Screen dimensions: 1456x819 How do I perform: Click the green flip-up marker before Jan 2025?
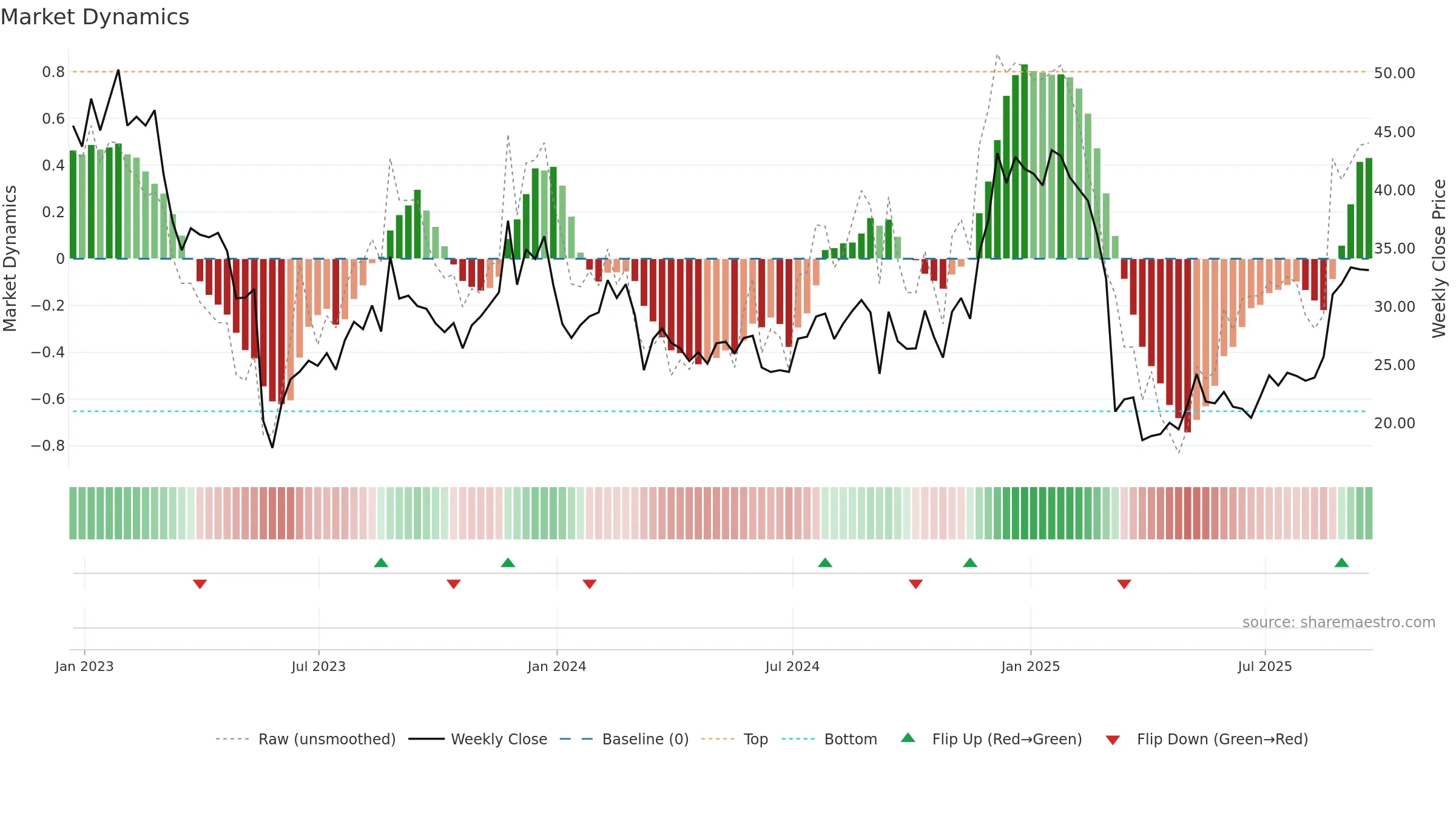tap(970, 562)
